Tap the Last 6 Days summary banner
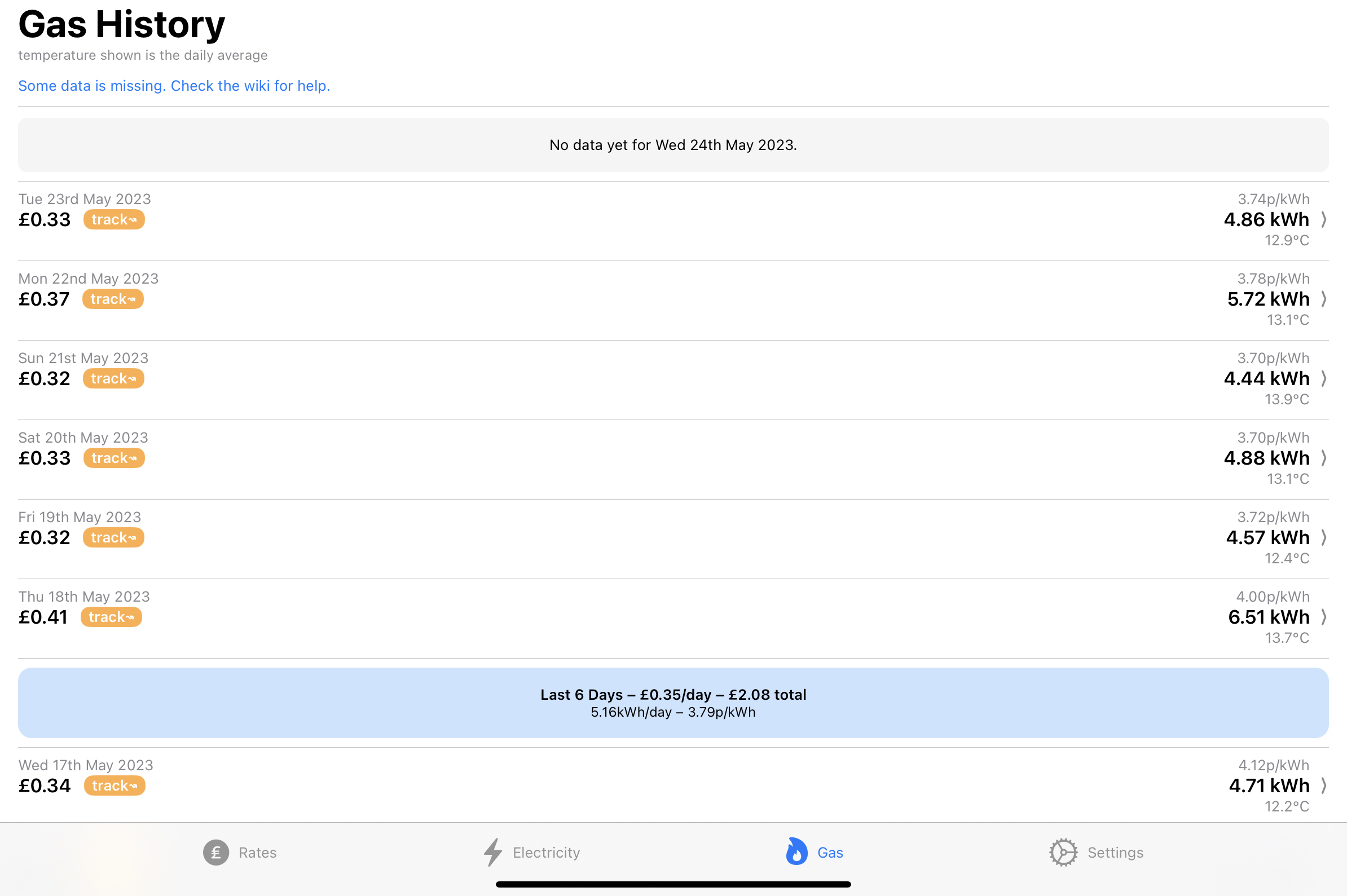Viewport: 1347px width, 896px height. click(673, 702)
